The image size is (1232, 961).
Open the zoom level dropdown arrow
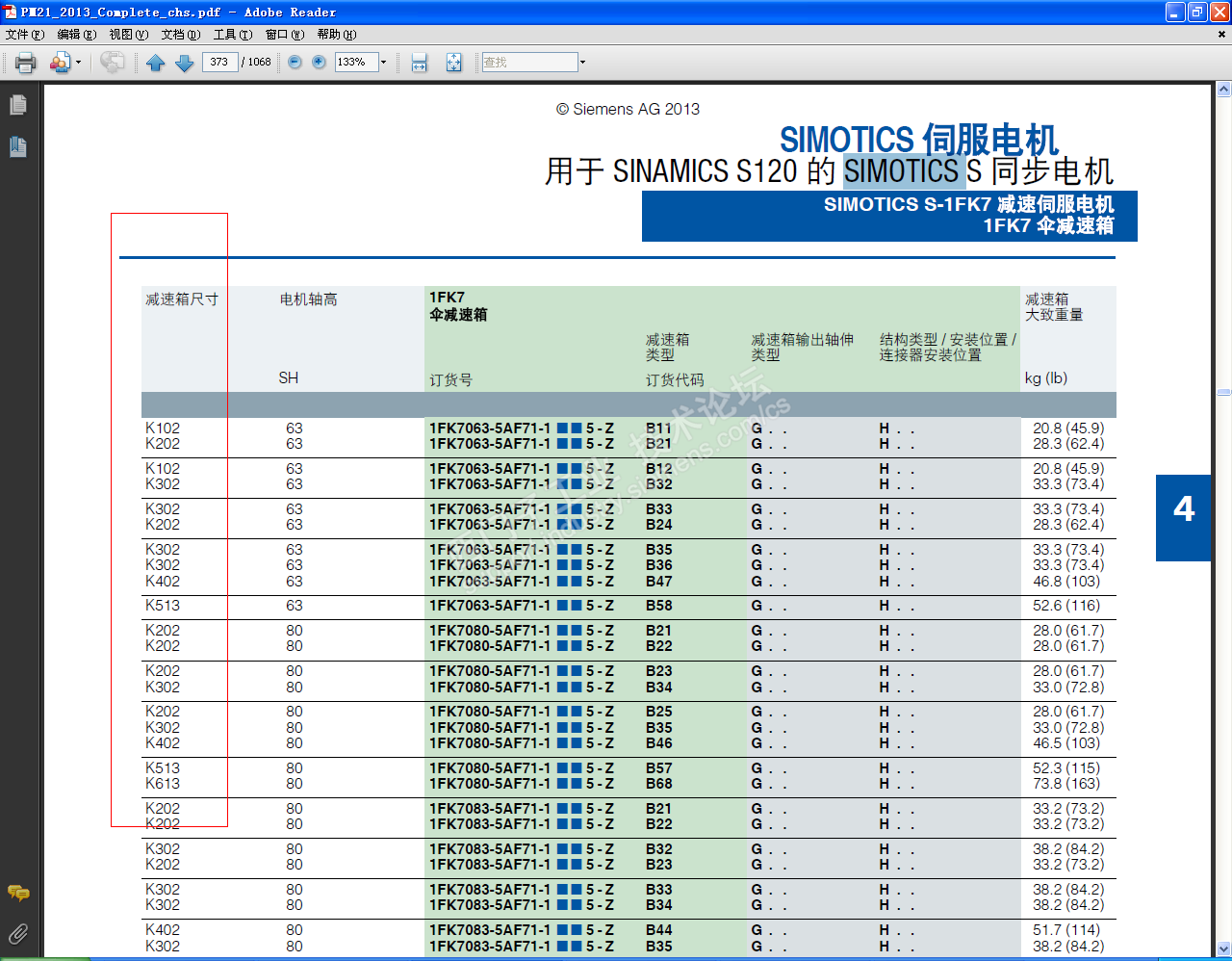(383, 62)
